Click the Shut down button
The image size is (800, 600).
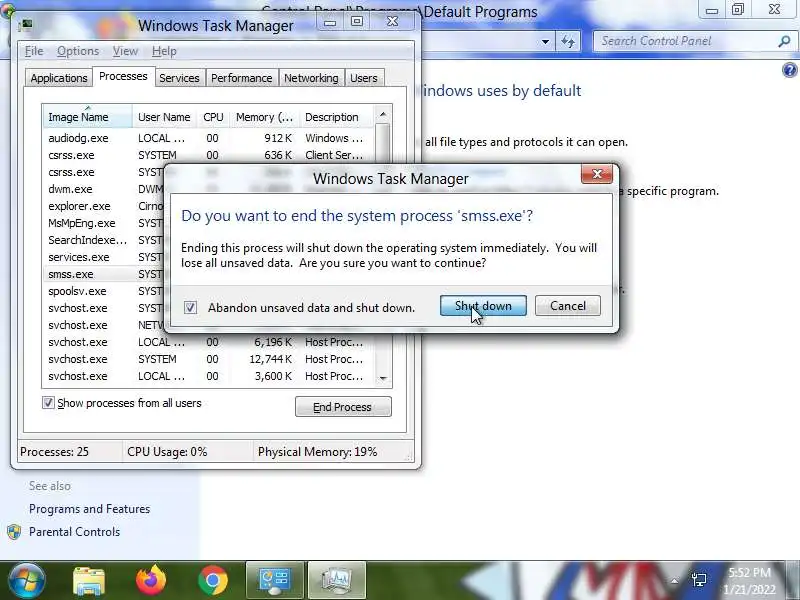pos(483,306)
